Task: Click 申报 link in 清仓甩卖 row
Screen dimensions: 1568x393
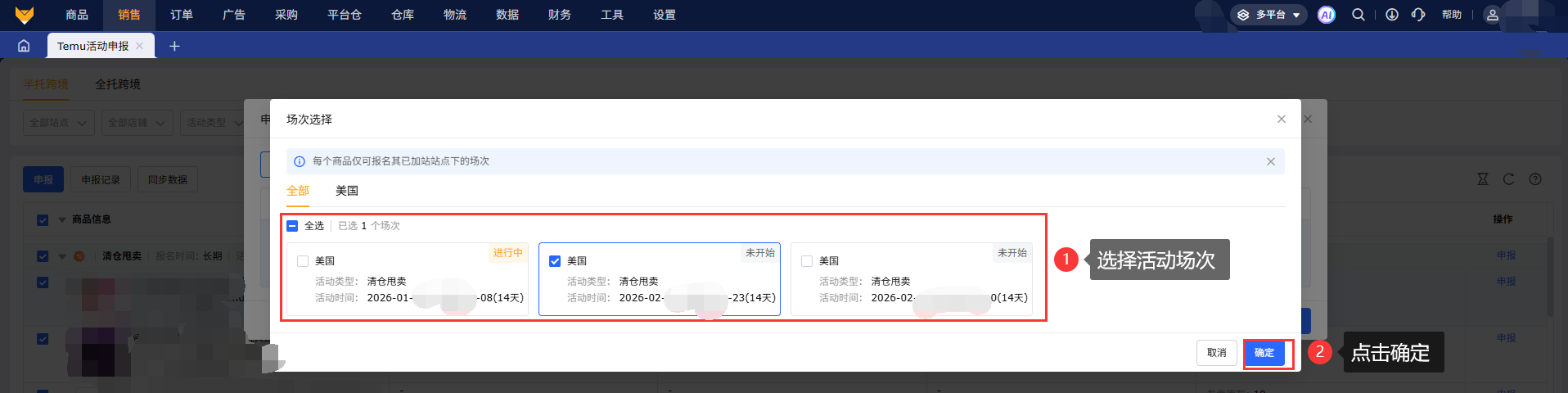Action: point(1506,255)
